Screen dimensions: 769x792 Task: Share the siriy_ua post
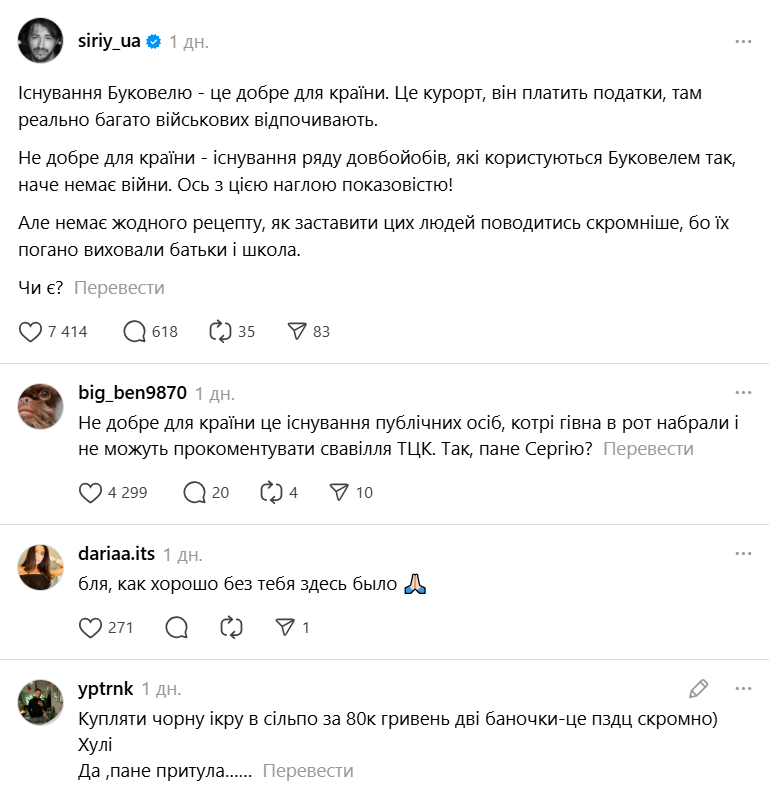296,331
